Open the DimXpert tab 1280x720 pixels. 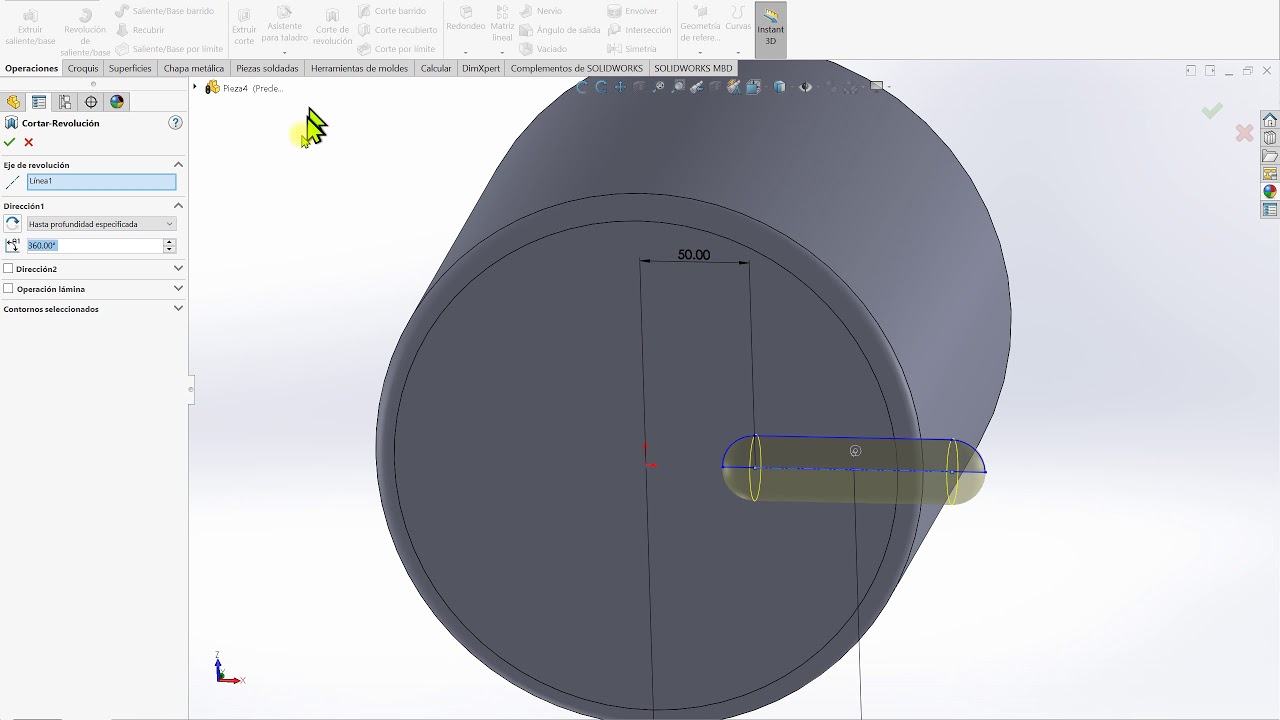[481, 69]
